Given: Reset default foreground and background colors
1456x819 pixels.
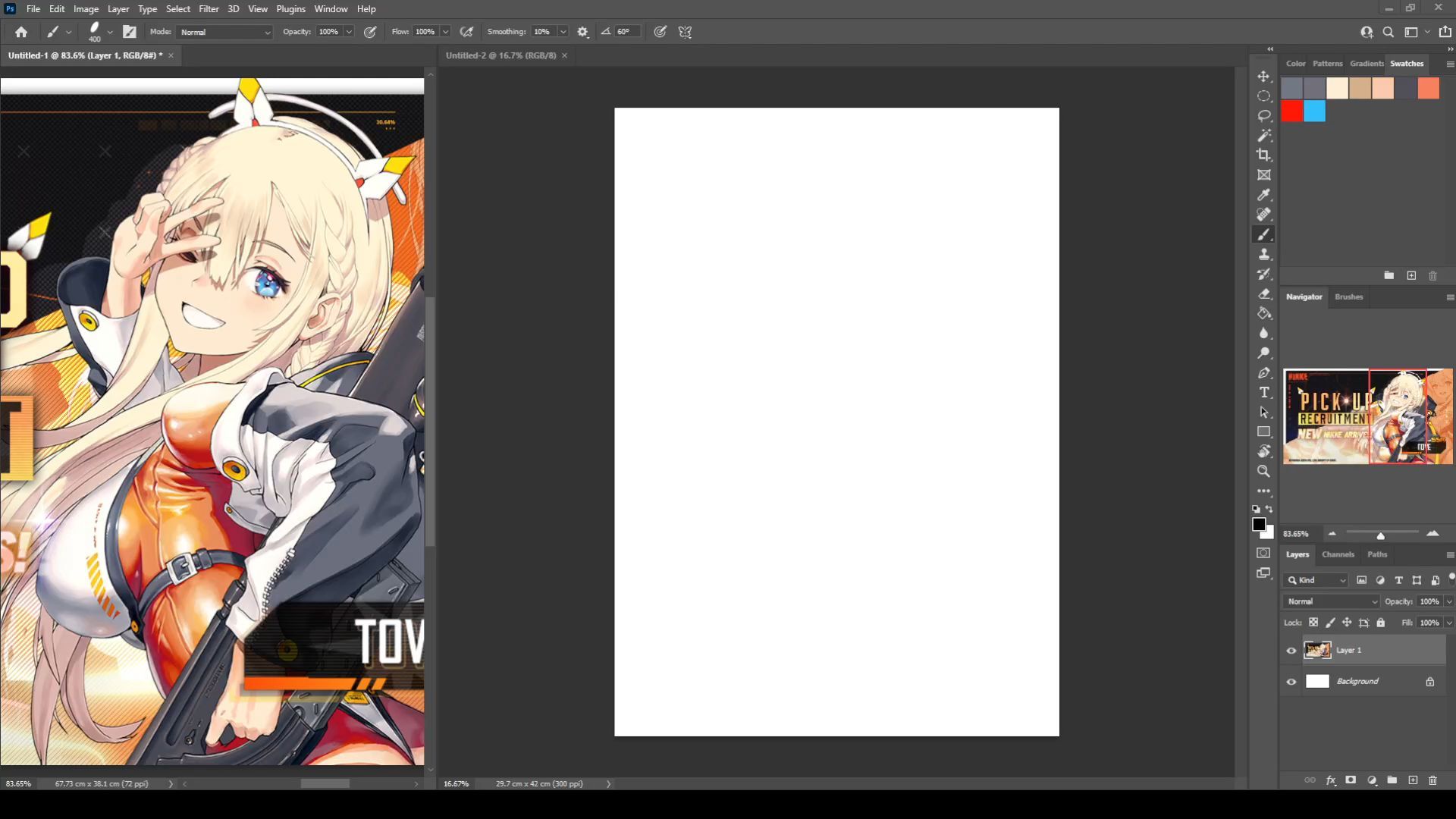Looking at the screenshot, I should (x=1256, y=509).
